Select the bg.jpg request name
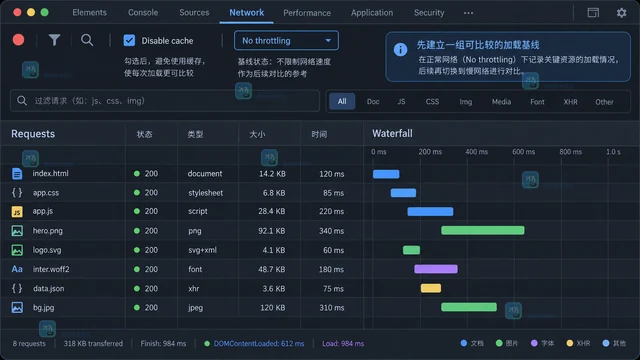The image size is (640, 360). (43, 307)
